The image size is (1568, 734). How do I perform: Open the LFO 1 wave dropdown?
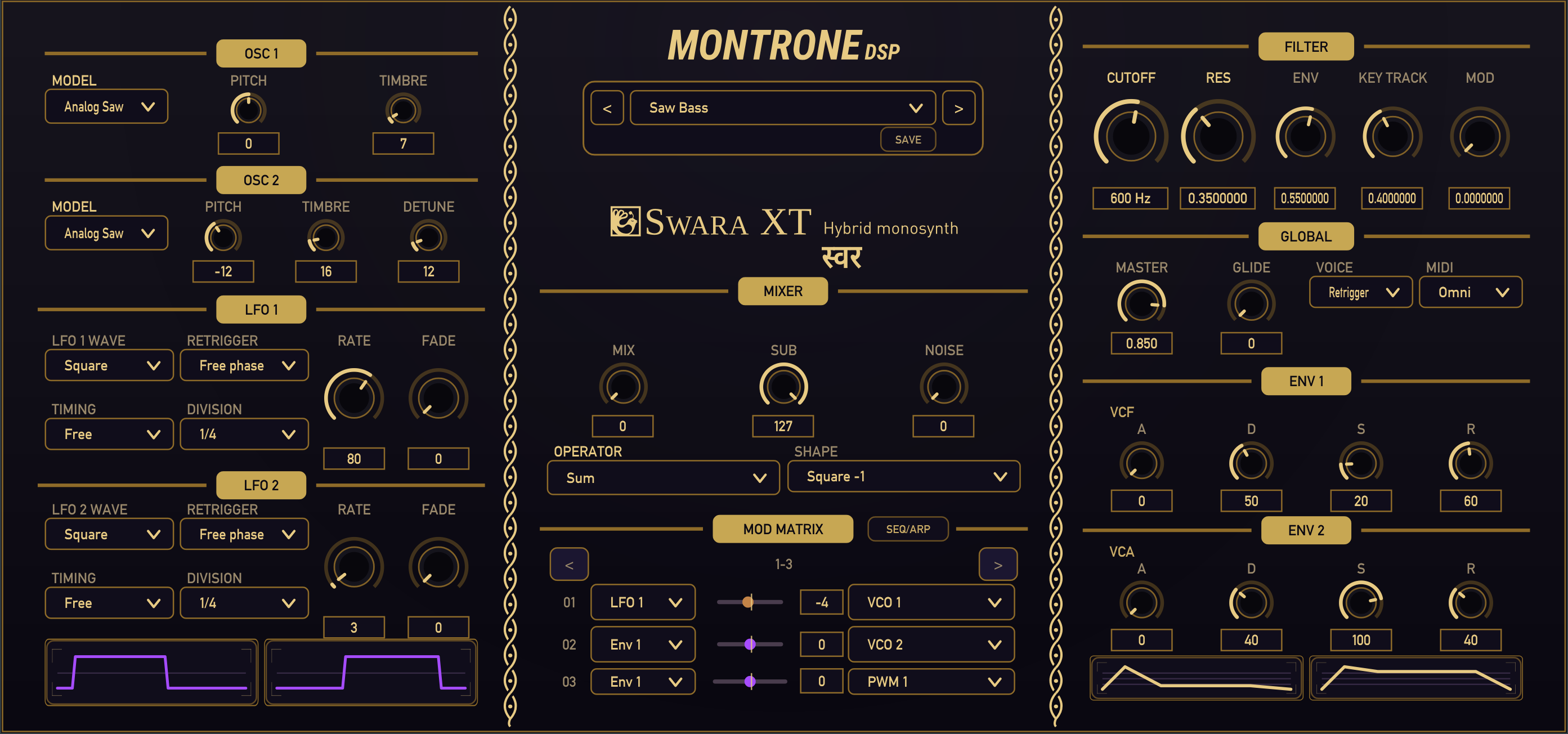[109, 365]
